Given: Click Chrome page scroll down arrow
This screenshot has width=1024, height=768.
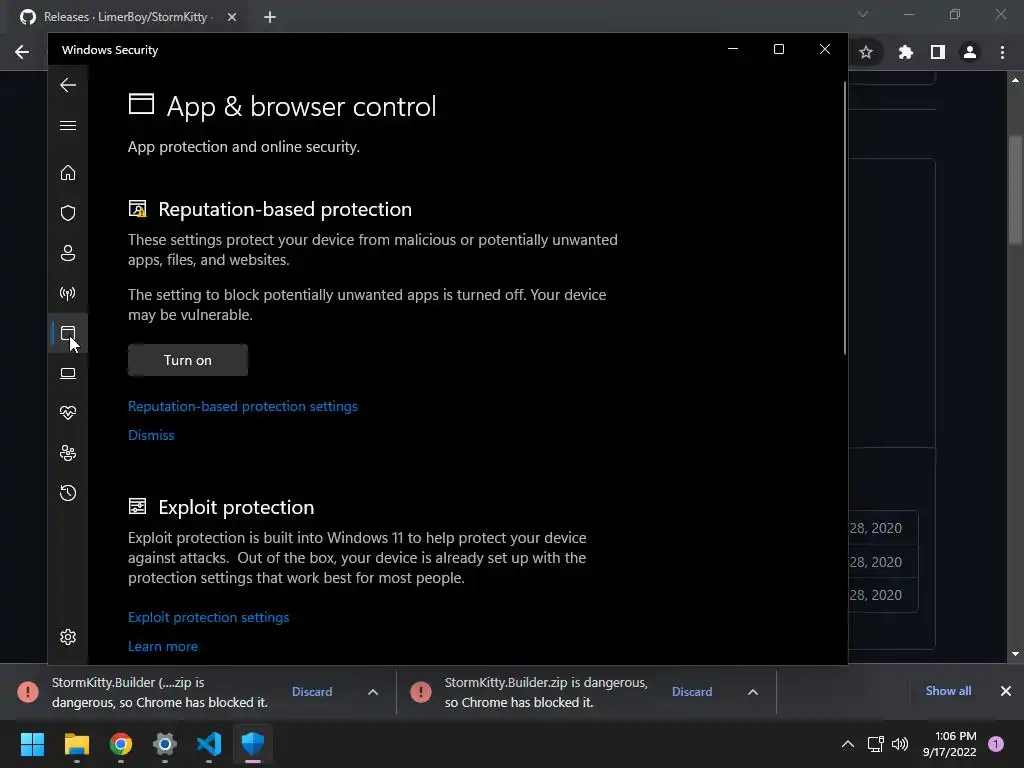Looking at the screenshot, I should click(1015, 654).
